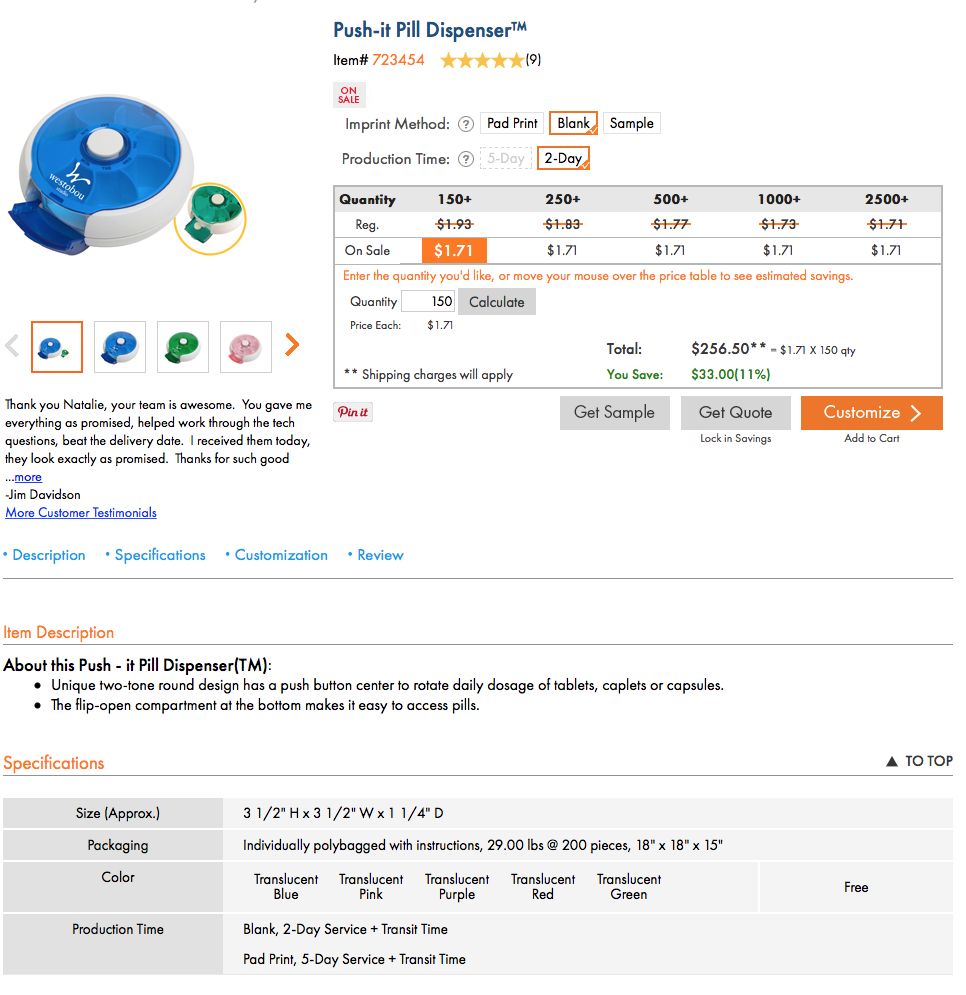Expand testimonial with the more link

[28, 477]
